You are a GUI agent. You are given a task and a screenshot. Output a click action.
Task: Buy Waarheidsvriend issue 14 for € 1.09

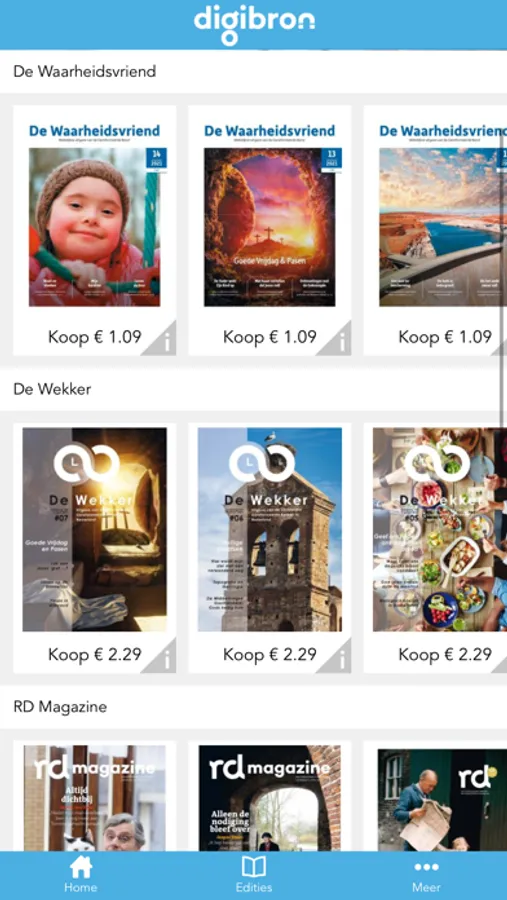click(95, 337)
